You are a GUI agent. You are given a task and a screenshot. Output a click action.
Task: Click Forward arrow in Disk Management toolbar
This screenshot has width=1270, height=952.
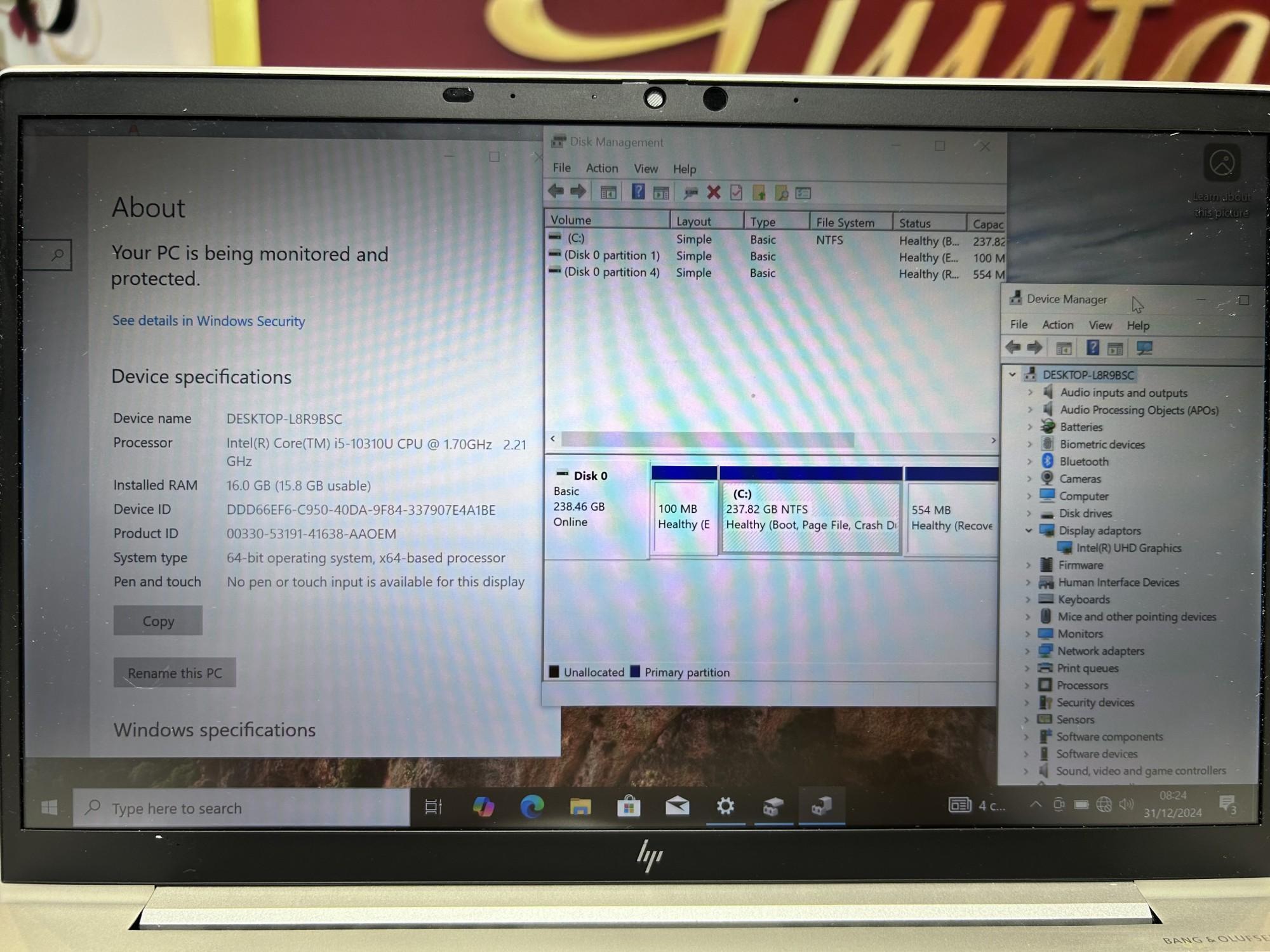tap(578, 192)
